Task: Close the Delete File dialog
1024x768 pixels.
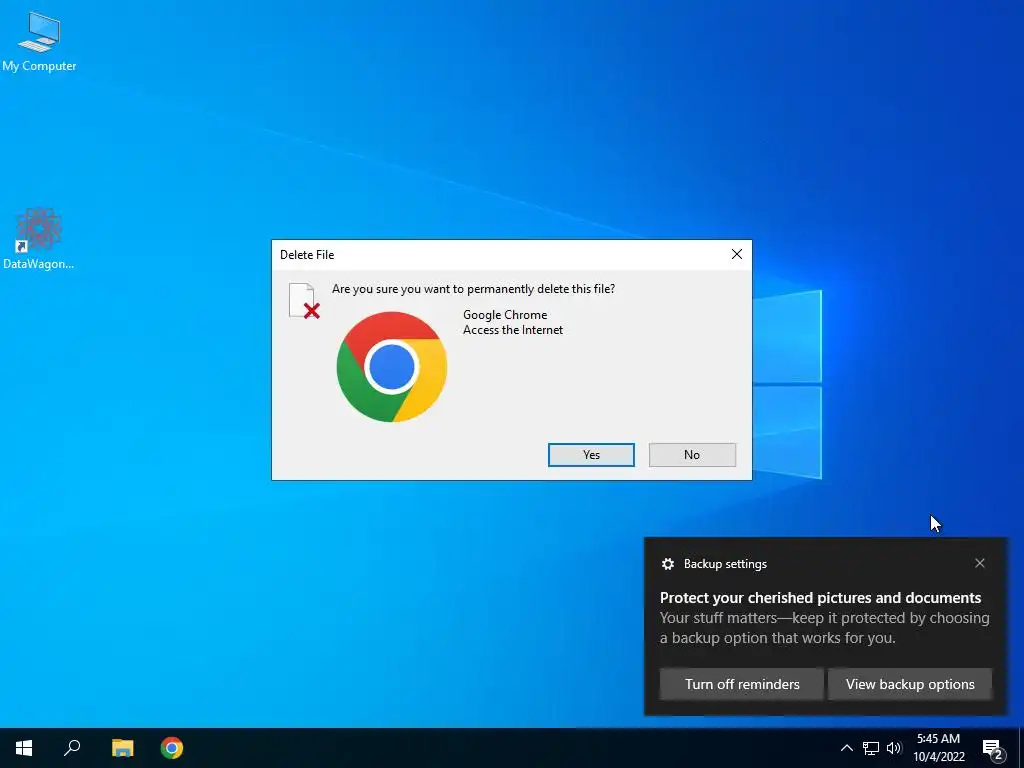Action: pyautogui.click(x=737, y=254)
